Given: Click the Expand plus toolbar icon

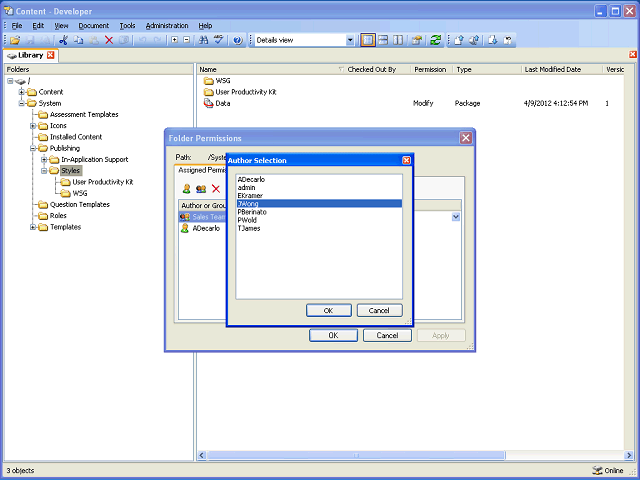Looking at the screenshot, I should click(174, 40).
